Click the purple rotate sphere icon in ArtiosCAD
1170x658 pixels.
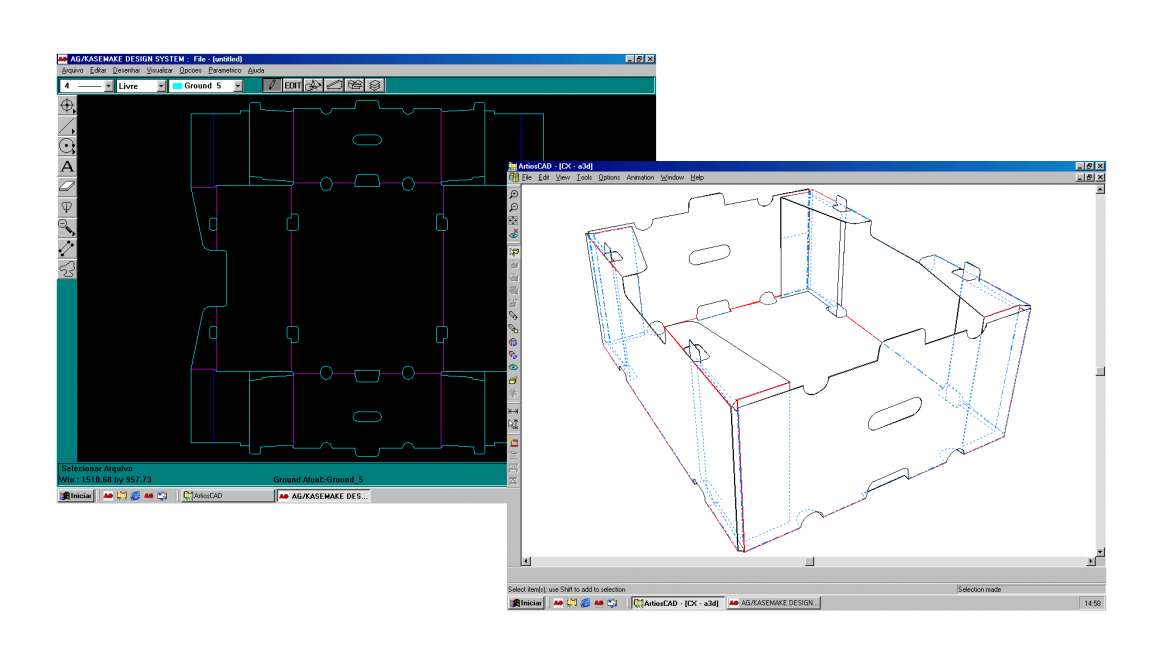pos(513,342)
